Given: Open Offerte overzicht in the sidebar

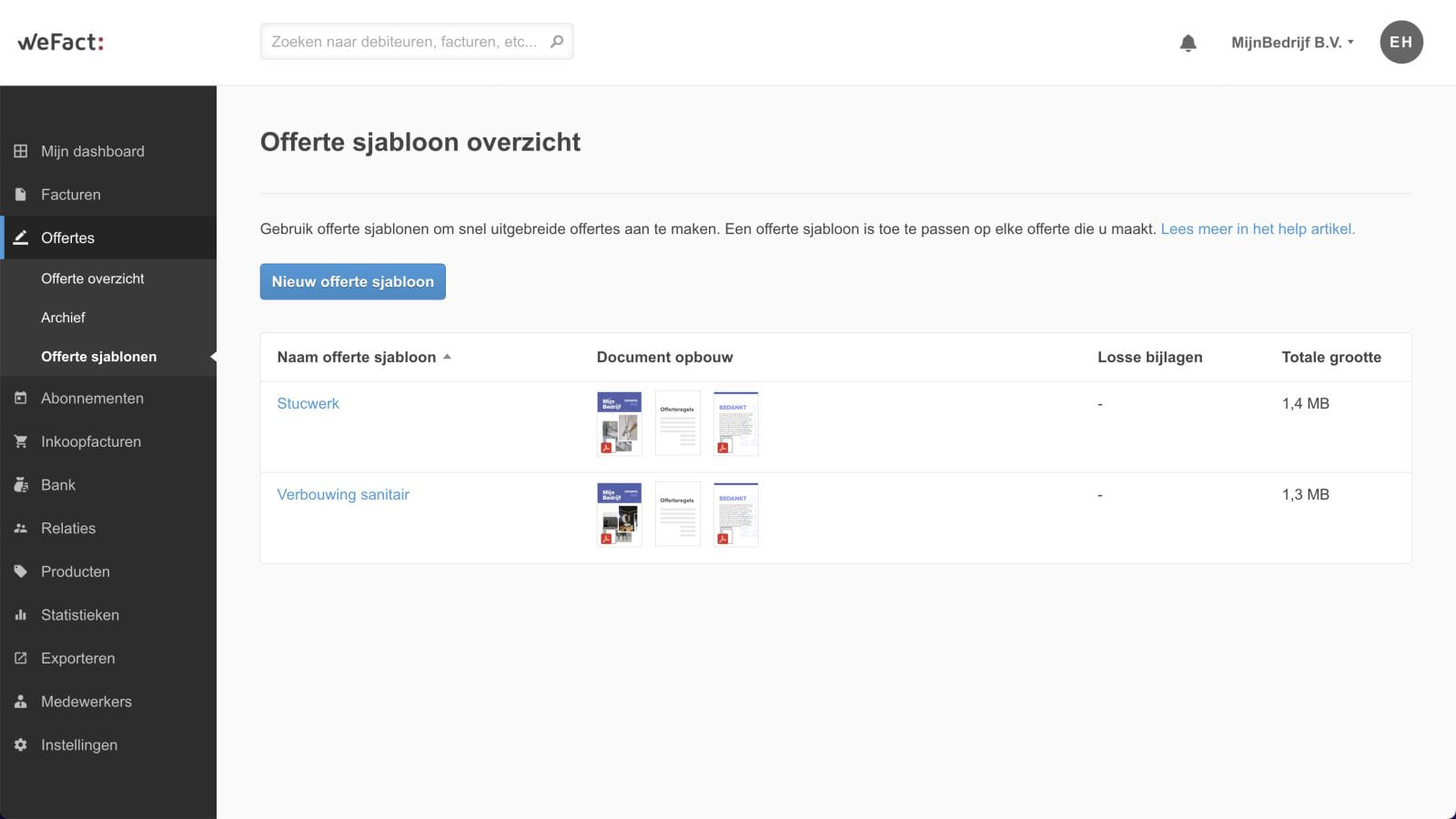Looking at the screenshot, I should point(92,278).
